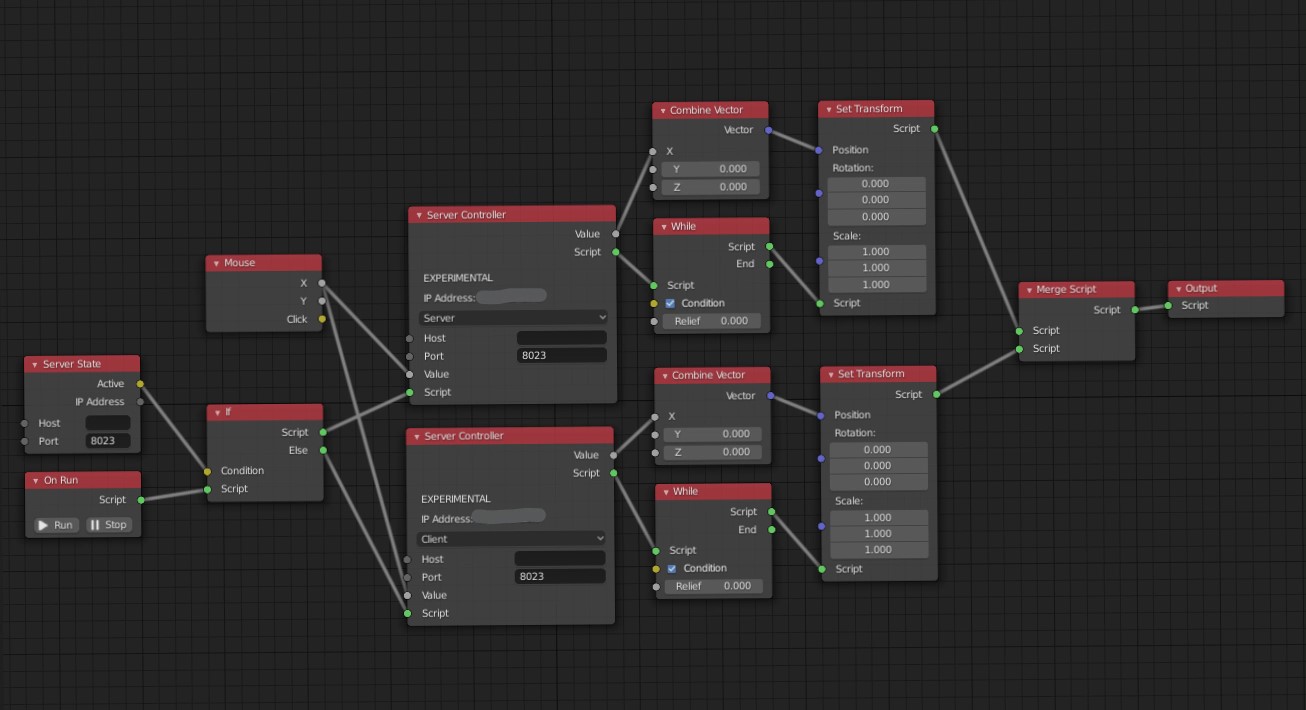Click the Stop pause icon in On Run node
This screenshot has width=1306, height=710.
coord(95,525)
